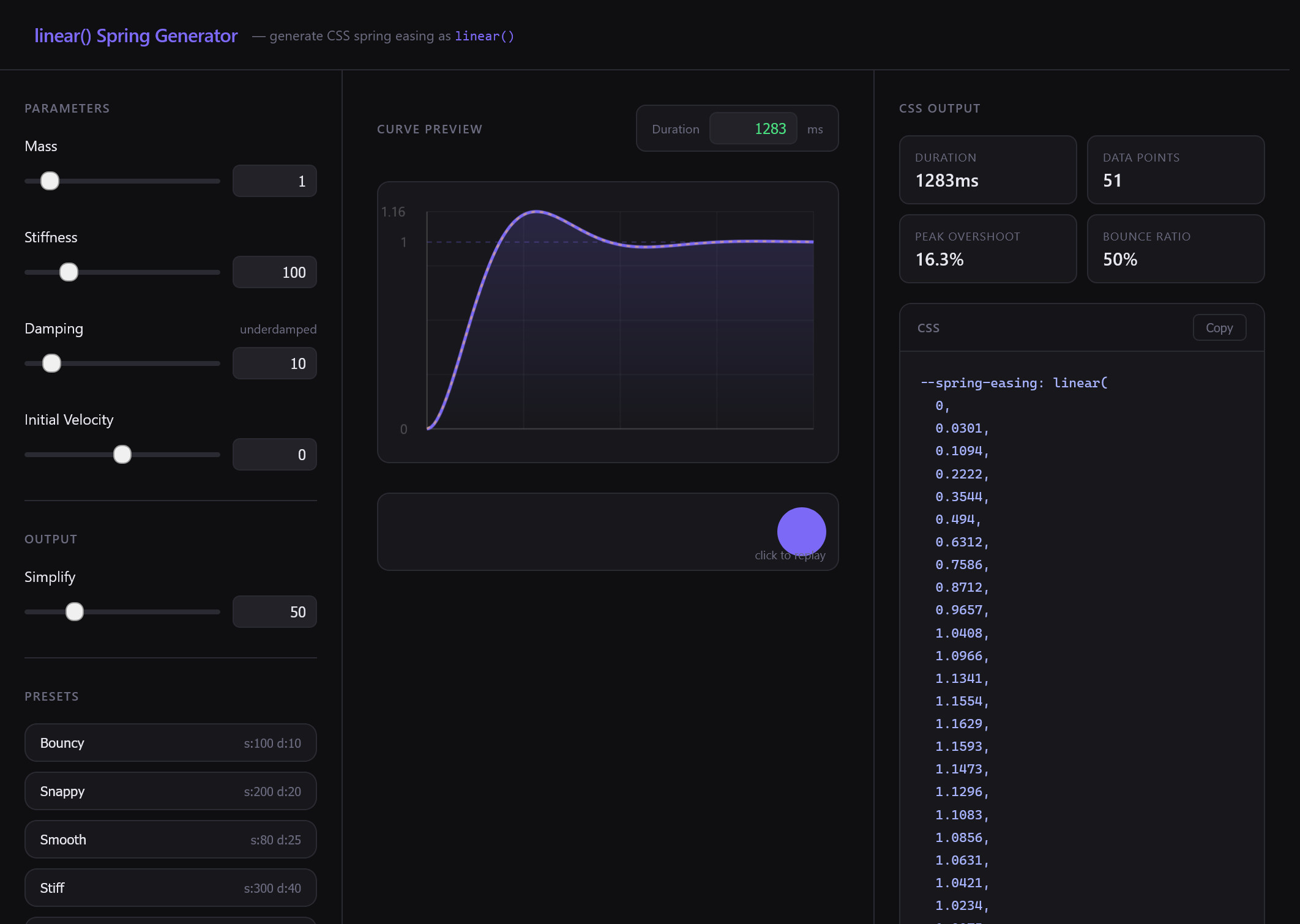Click the linear() Spring Generator title
Screen dimensions: 1300x924
point(136,36)
